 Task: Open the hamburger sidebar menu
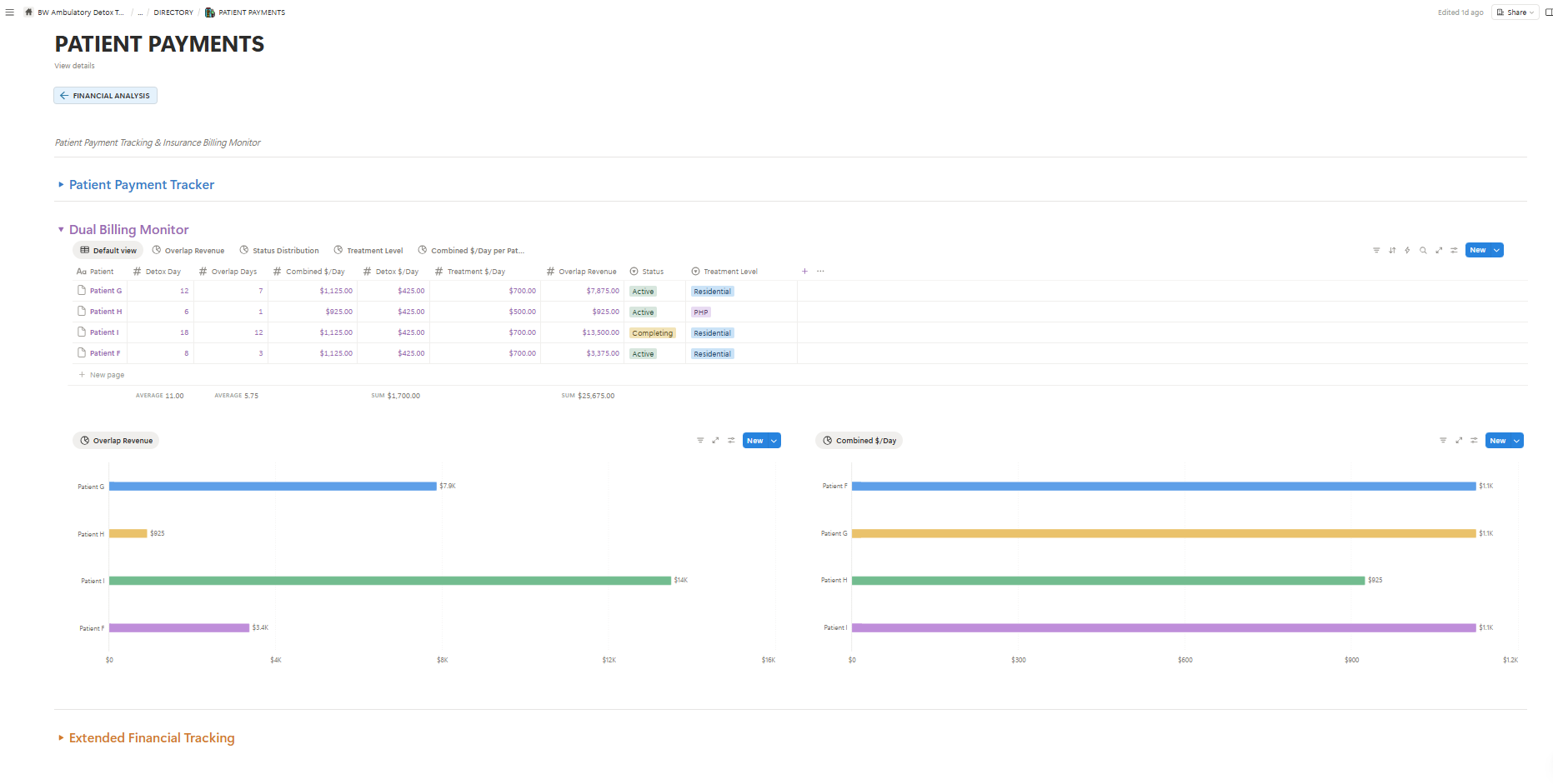(10, 12)
